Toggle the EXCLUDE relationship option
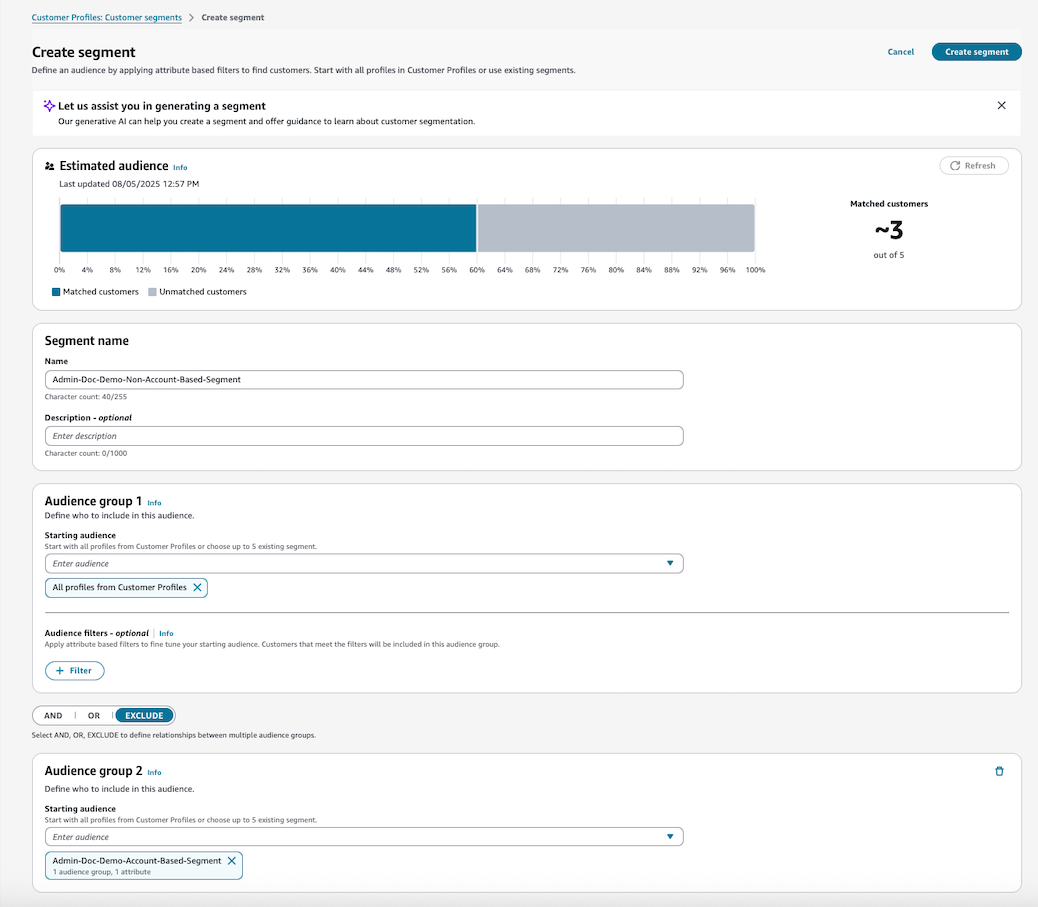This screenshot has height=907, width=1038. tap(144, 715)
